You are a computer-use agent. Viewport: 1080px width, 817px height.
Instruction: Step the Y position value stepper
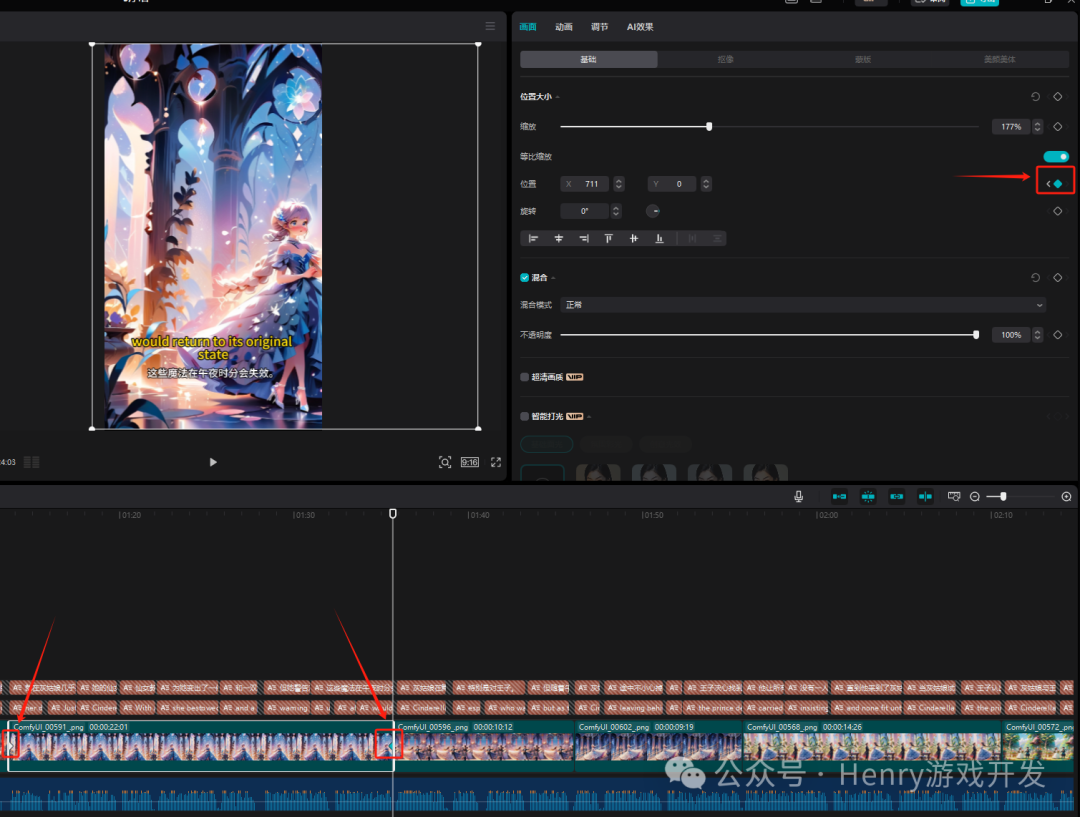[706, 184]
